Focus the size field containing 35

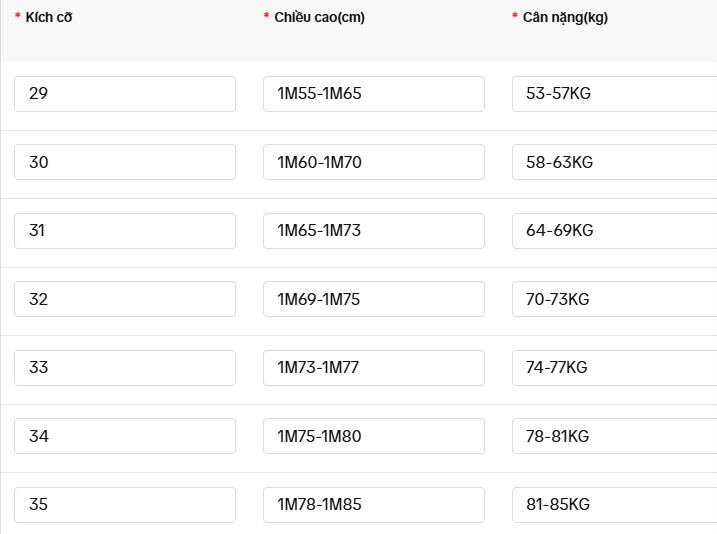coord(125,505)
